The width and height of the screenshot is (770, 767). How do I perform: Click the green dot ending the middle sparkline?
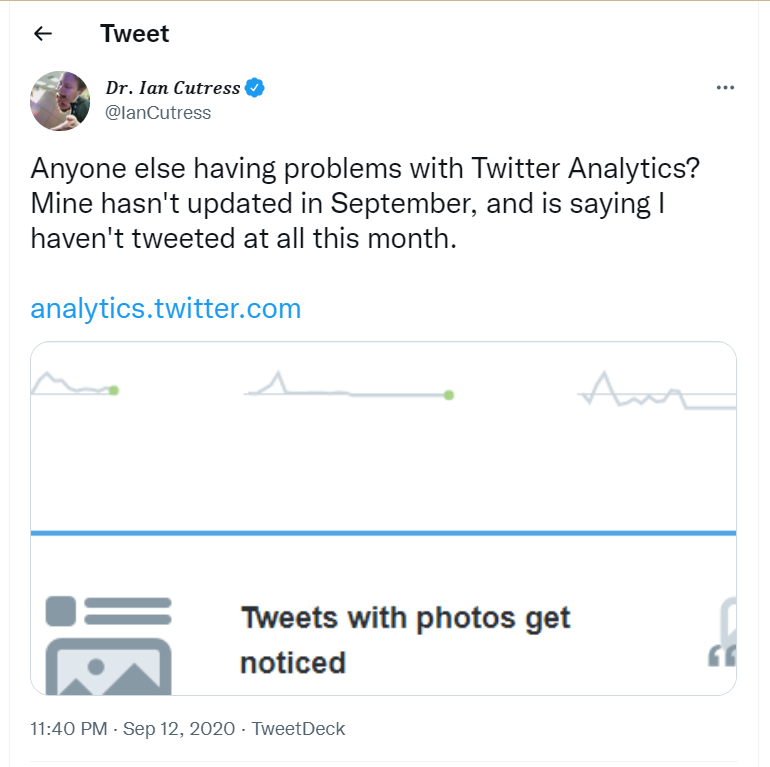coord(449,395)
